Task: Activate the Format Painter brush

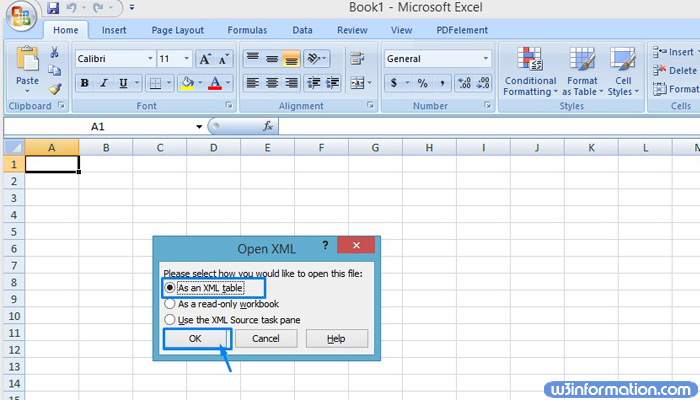Action: point(55,89)
